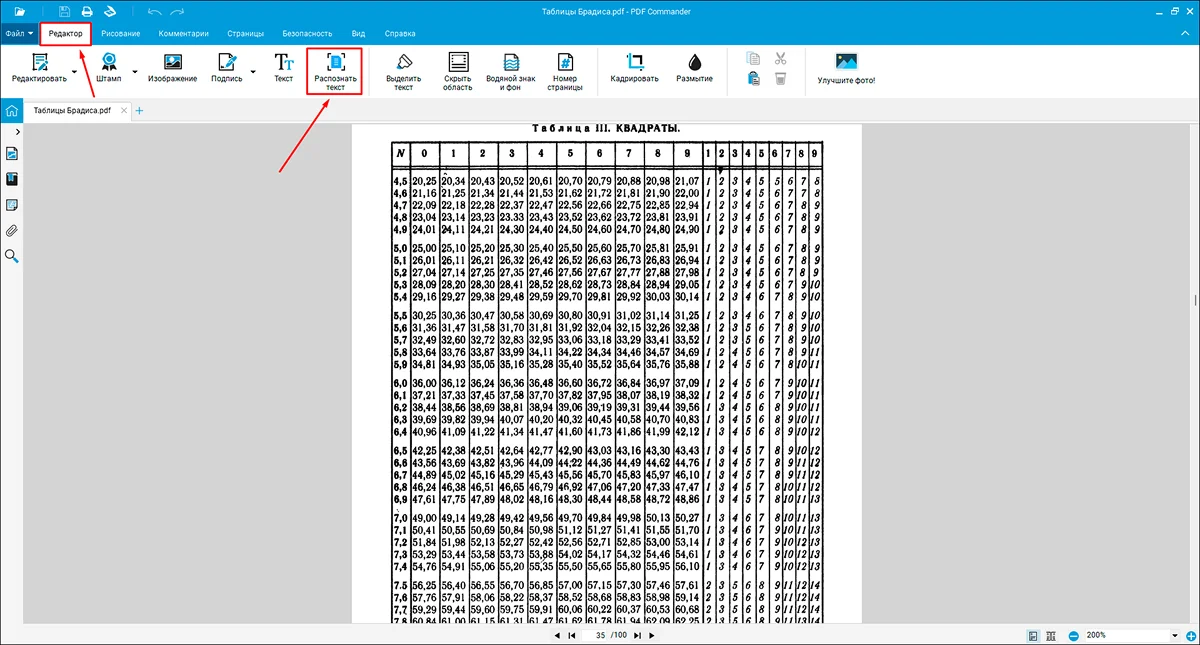
Task: Select the Выделить текст highlighter tool
Action: point(403,70)
